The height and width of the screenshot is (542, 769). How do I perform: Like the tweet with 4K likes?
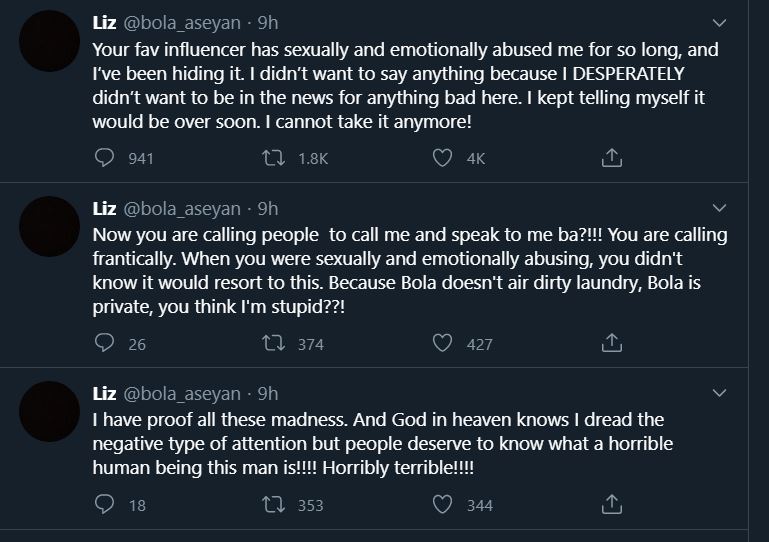click(x=442, y=158)
